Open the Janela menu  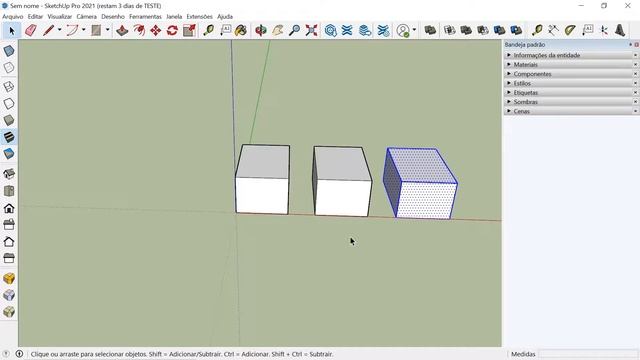tap(174, 17)
